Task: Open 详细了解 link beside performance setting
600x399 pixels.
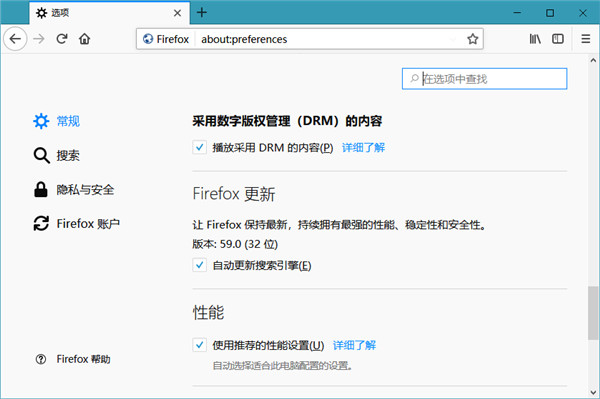Action: click(x=354, y=345)
